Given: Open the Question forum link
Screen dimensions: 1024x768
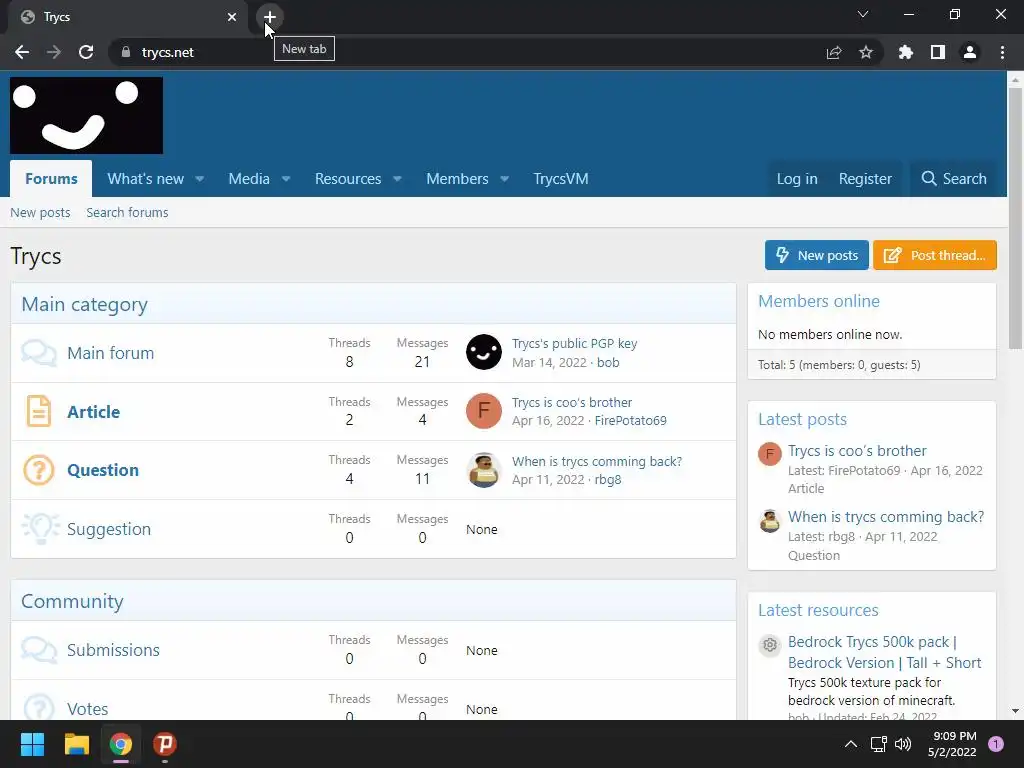Looking at the screenshot, I should coord(103,470).
